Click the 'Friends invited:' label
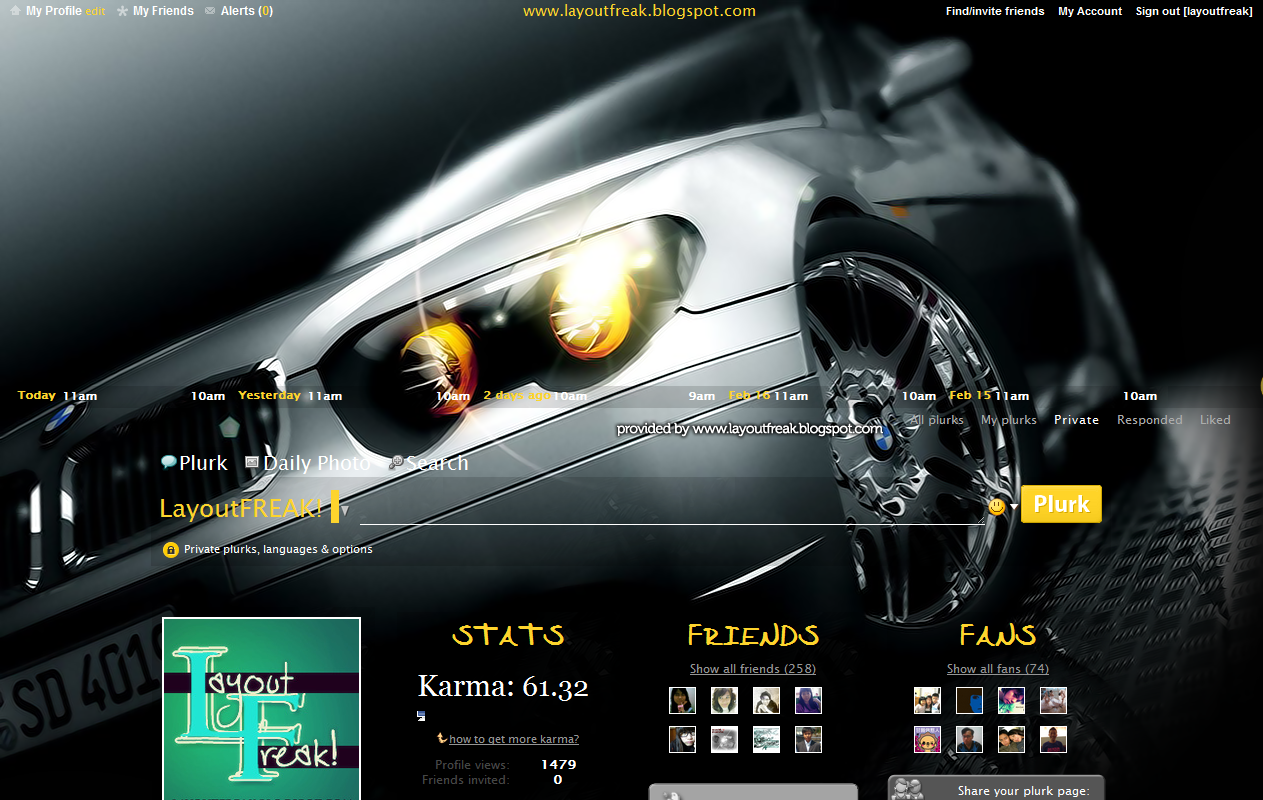The height and width of the screenshot is (800, 1263). coord(466,780)
